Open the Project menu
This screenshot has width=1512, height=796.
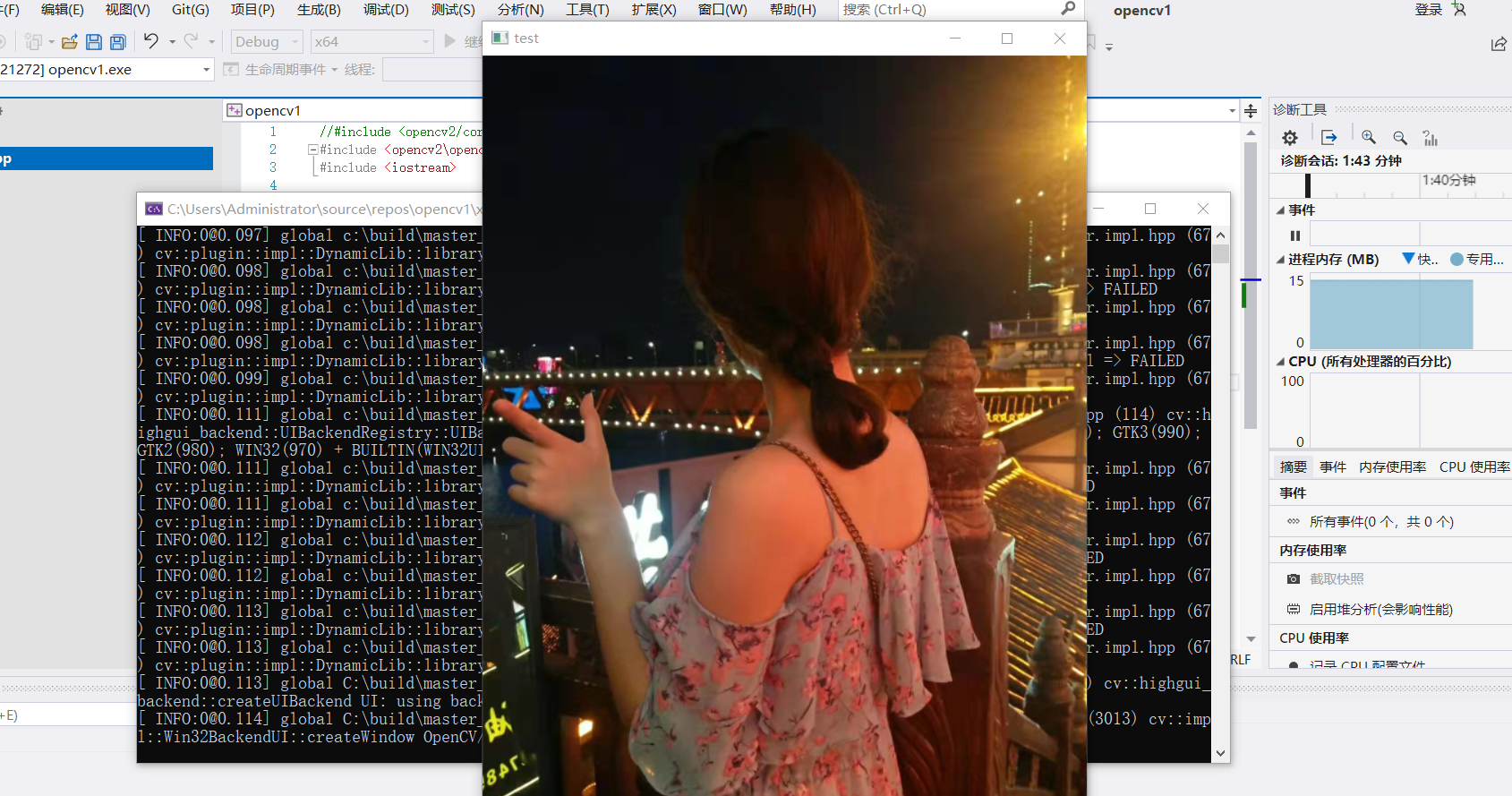(x=252, y=10)
